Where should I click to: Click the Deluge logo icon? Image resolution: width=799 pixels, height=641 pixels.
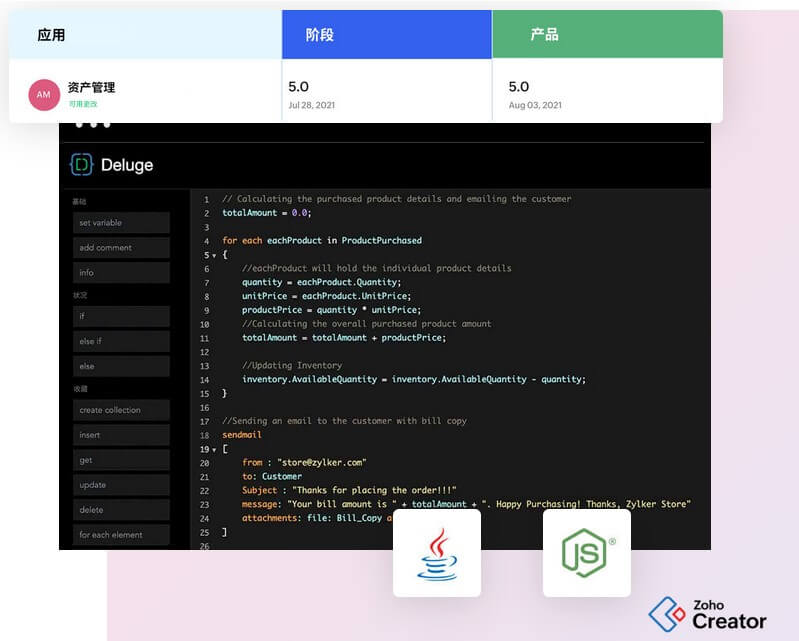click(82, 165)
